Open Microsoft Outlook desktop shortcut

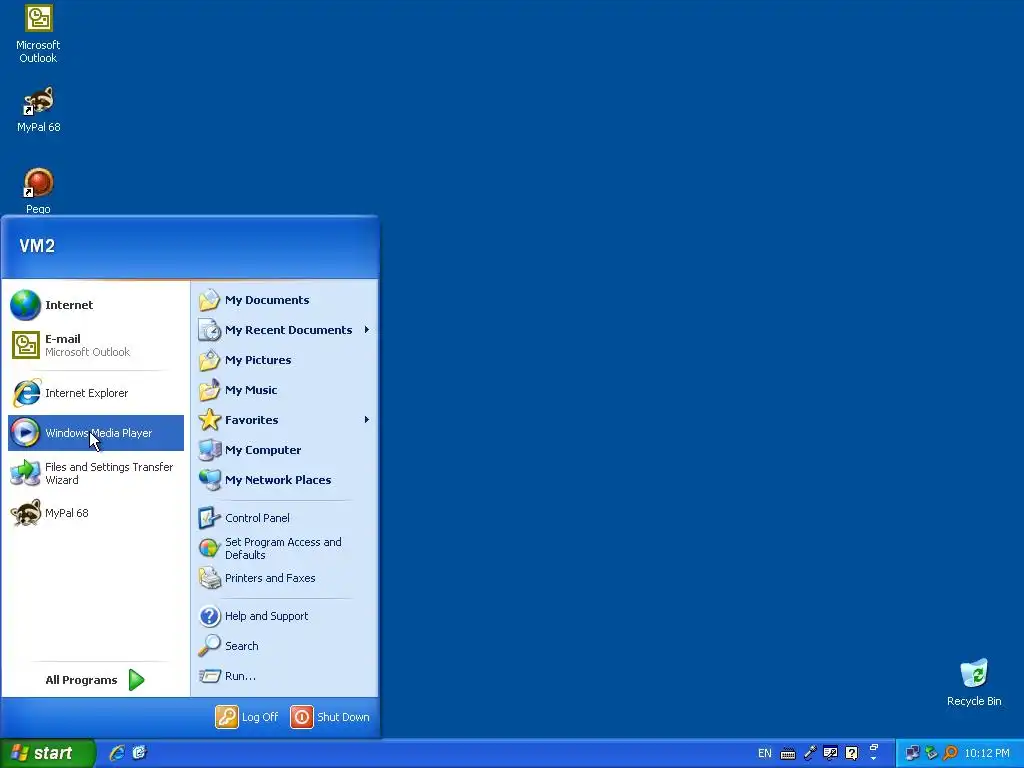pyautogui.click(x=38, y=33)
